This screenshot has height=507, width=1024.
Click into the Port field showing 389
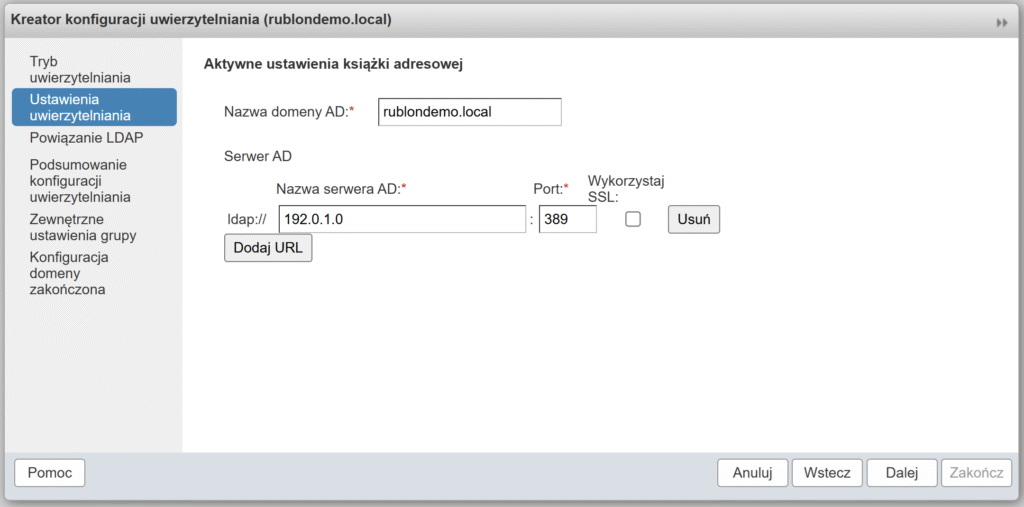567,219
